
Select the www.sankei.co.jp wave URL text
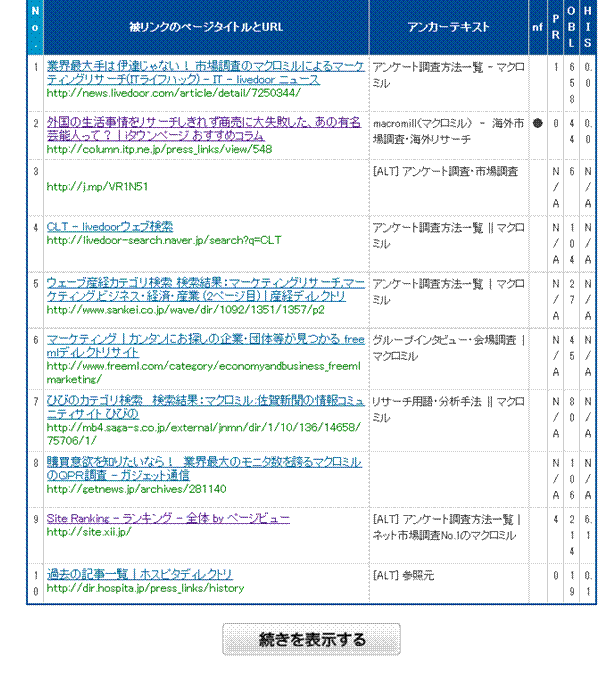186,310
